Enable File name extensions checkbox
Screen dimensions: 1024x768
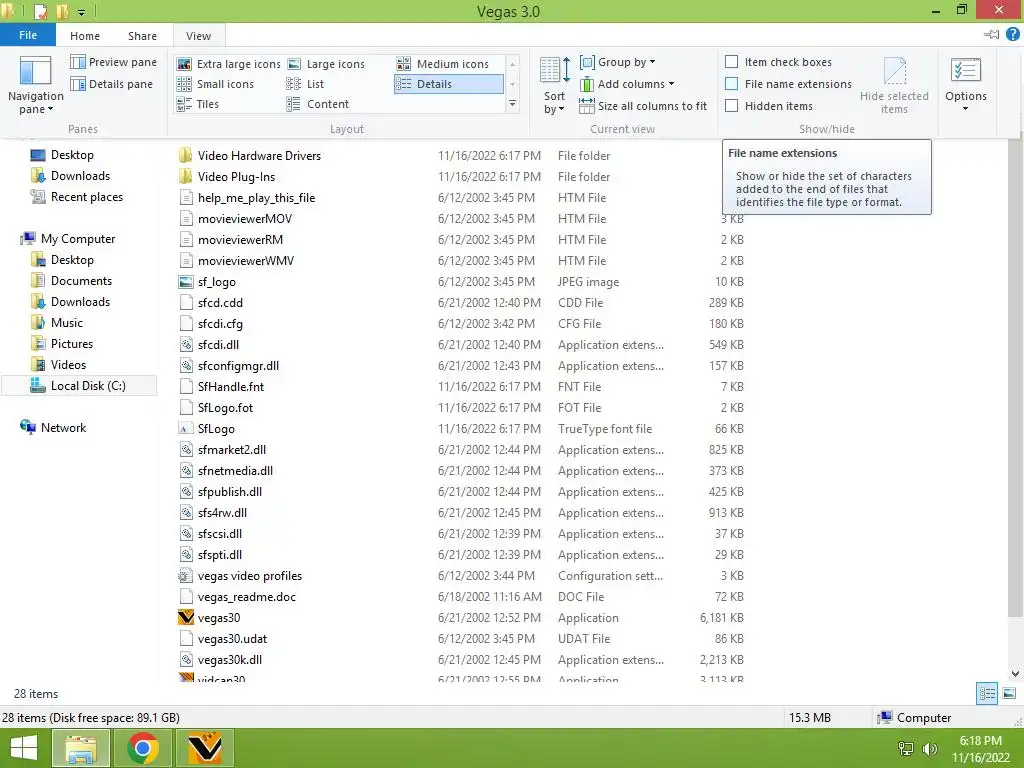point(732,84)
